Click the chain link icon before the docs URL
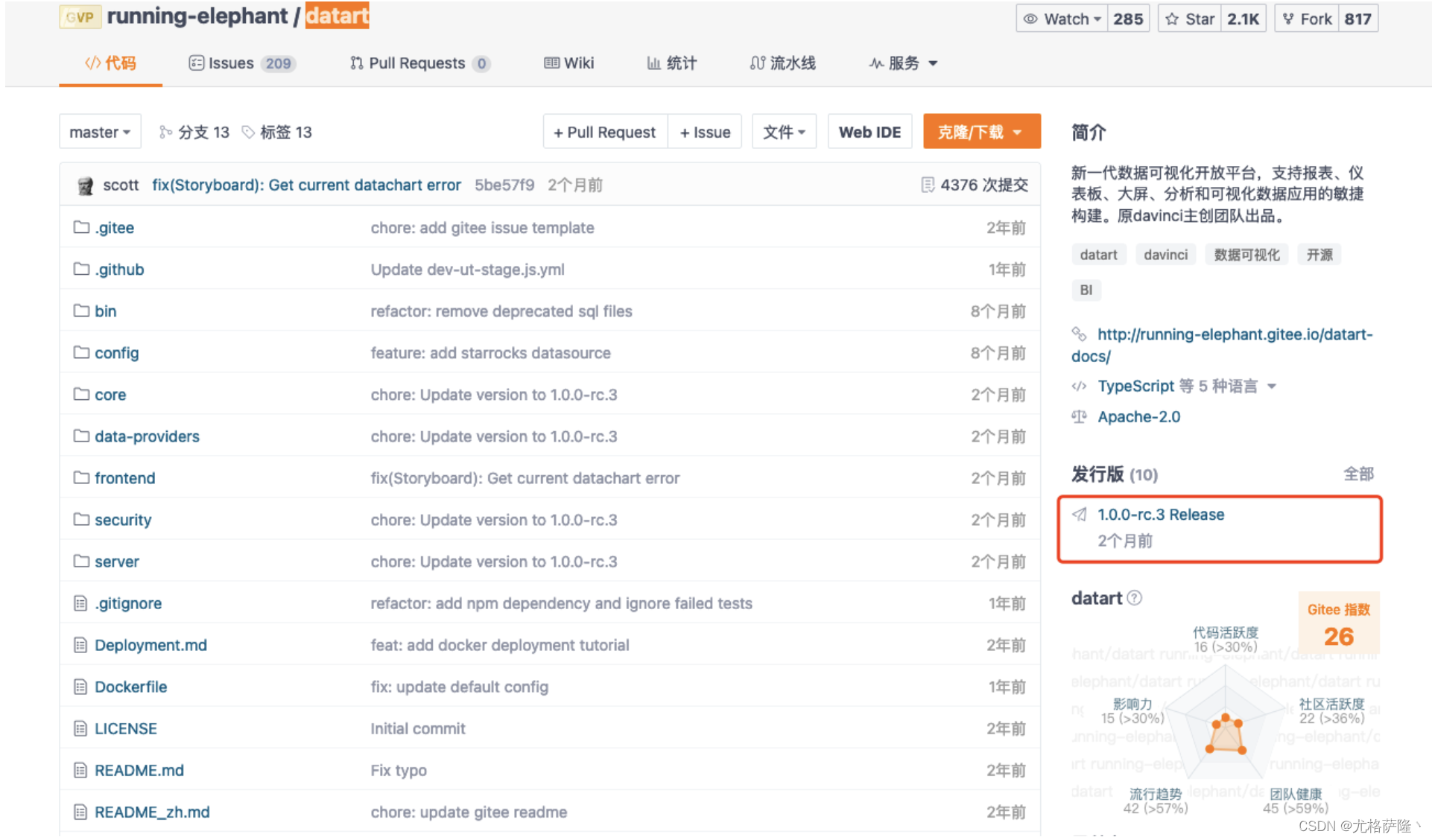1432x840 pixels. point(1080,334)
